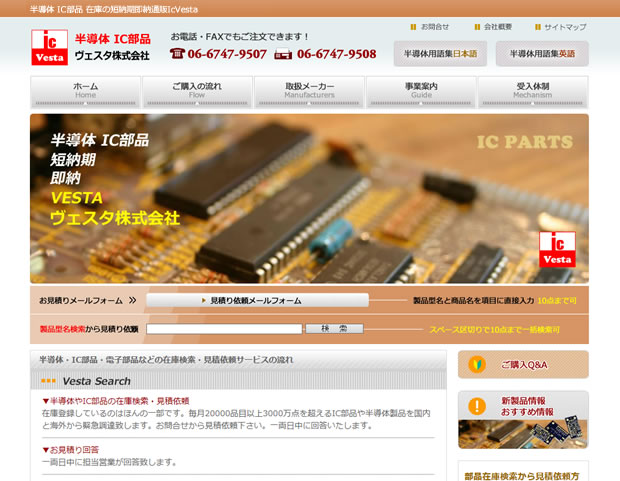This screenshot has height=481, width=620.
Task: Click the 検索 search button
Action: point(335,328)
